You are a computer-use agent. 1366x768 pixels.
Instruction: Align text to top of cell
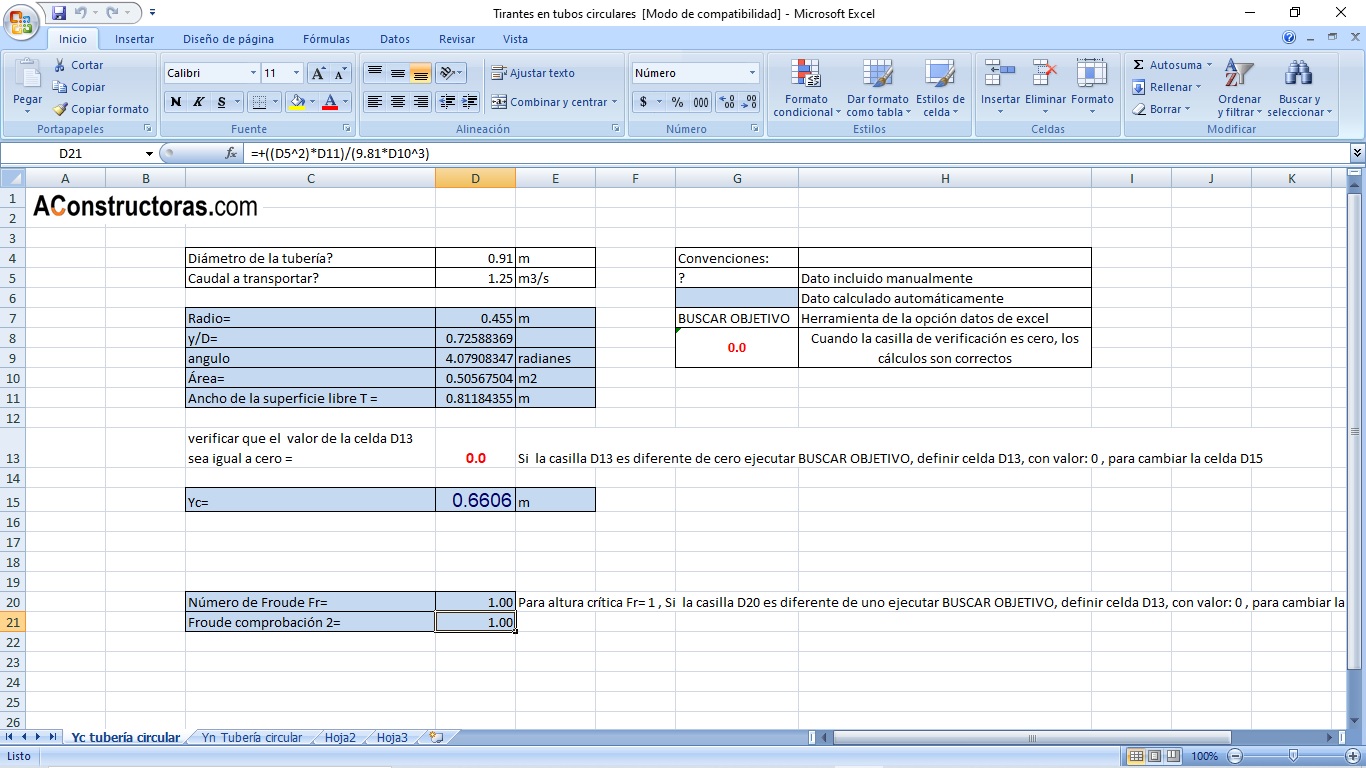(374, 73)
